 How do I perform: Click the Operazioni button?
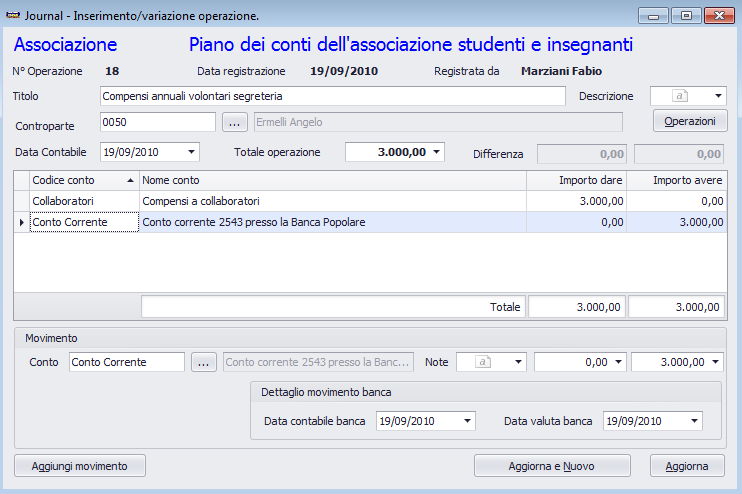pyautogui.click(x=690, y=121)
